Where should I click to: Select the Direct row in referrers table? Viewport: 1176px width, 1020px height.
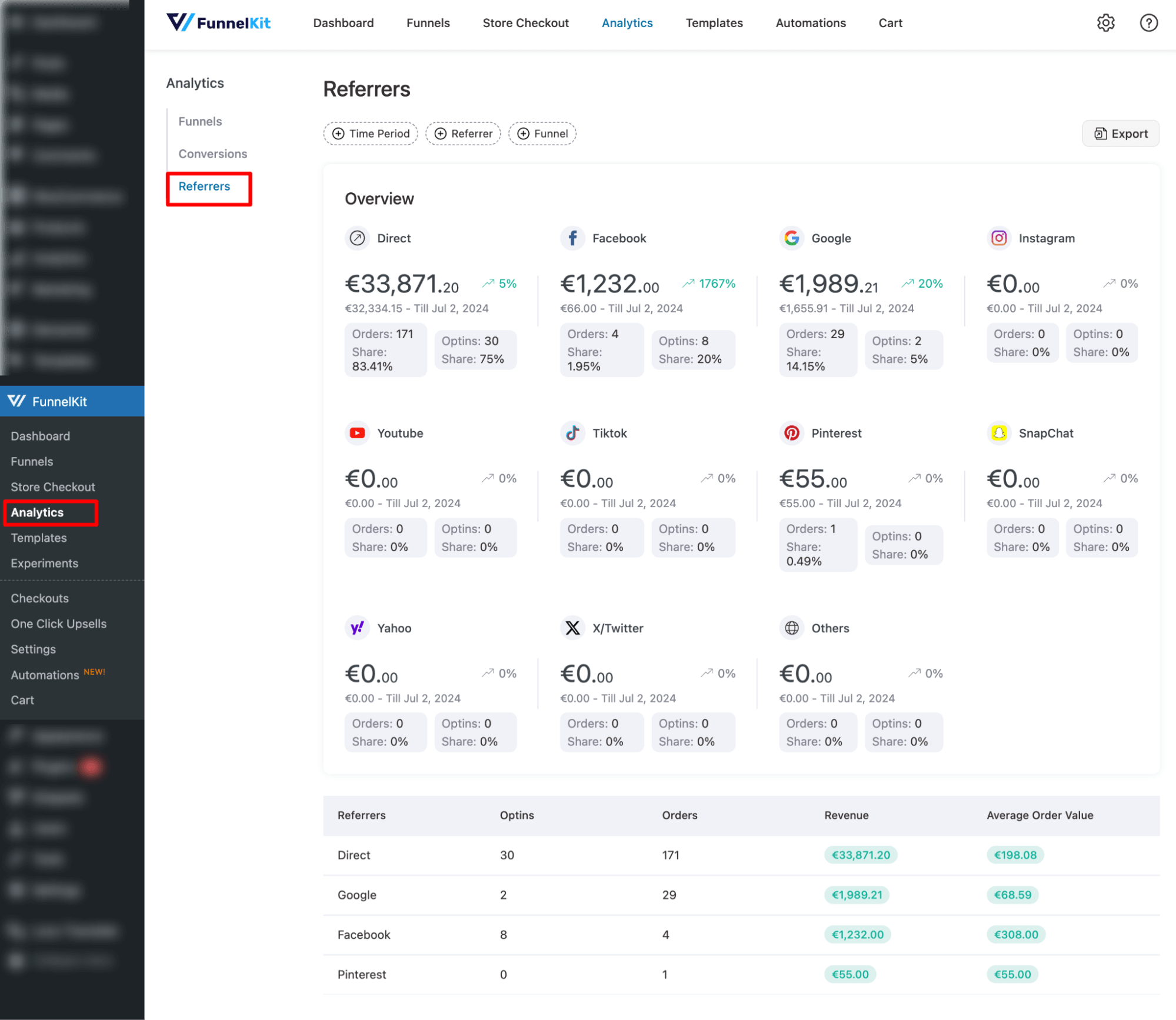click(741, 855)
